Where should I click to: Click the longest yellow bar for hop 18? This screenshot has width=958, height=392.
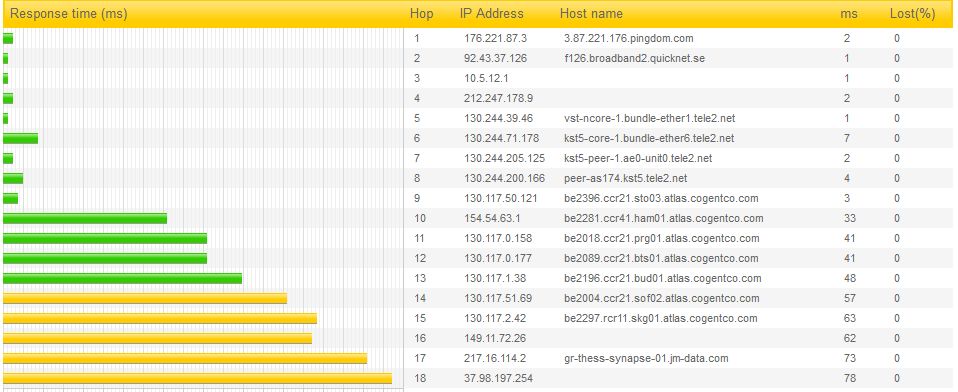197,379
